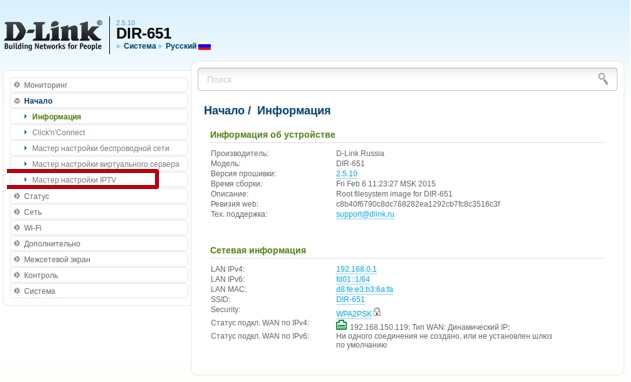Click the WAN IPv6 status message
The width and height of the screenshot is (631, 382).
click(x=444, y=341)
